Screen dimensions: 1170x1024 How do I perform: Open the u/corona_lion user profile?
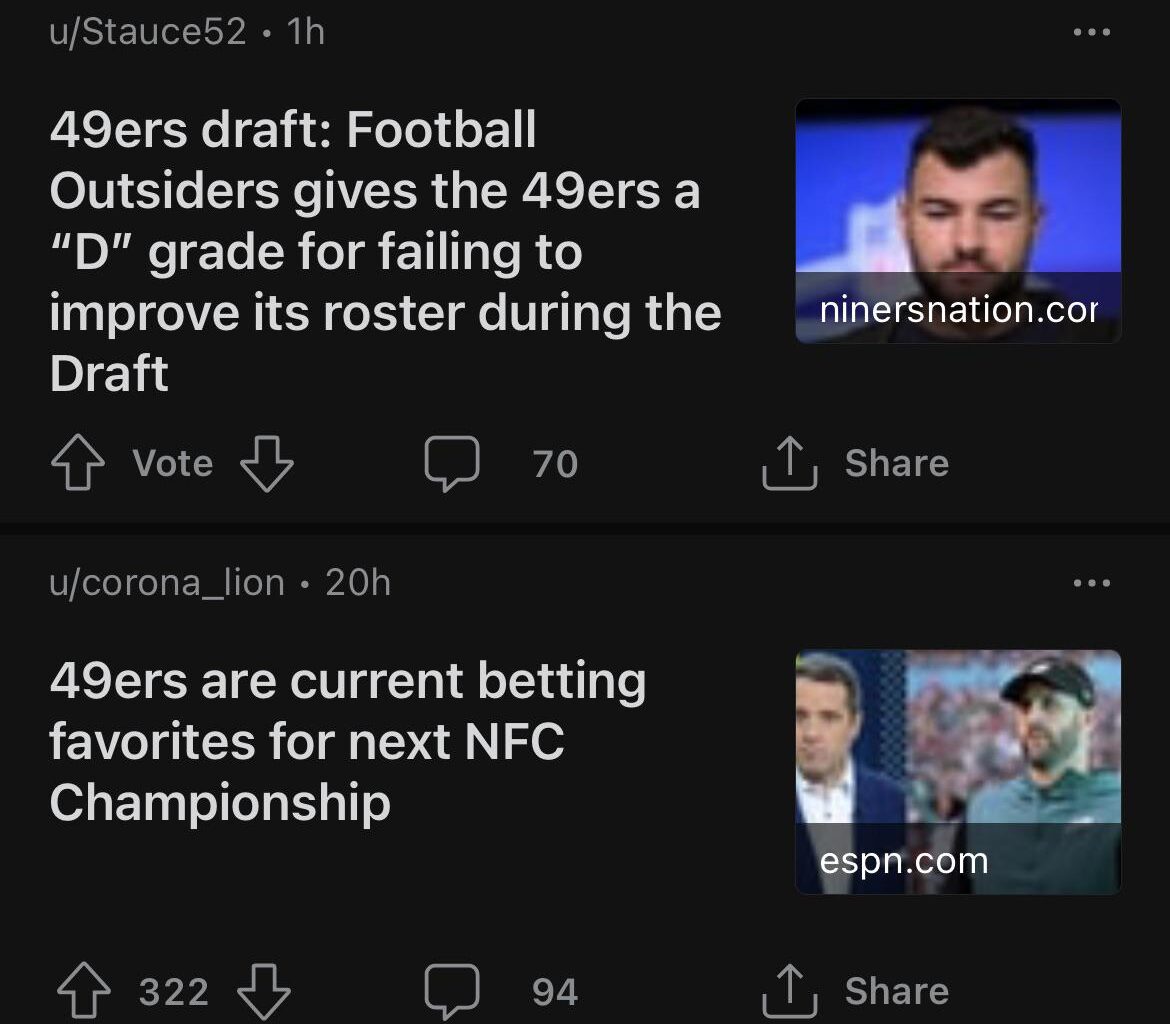click(x=167, y=582)
